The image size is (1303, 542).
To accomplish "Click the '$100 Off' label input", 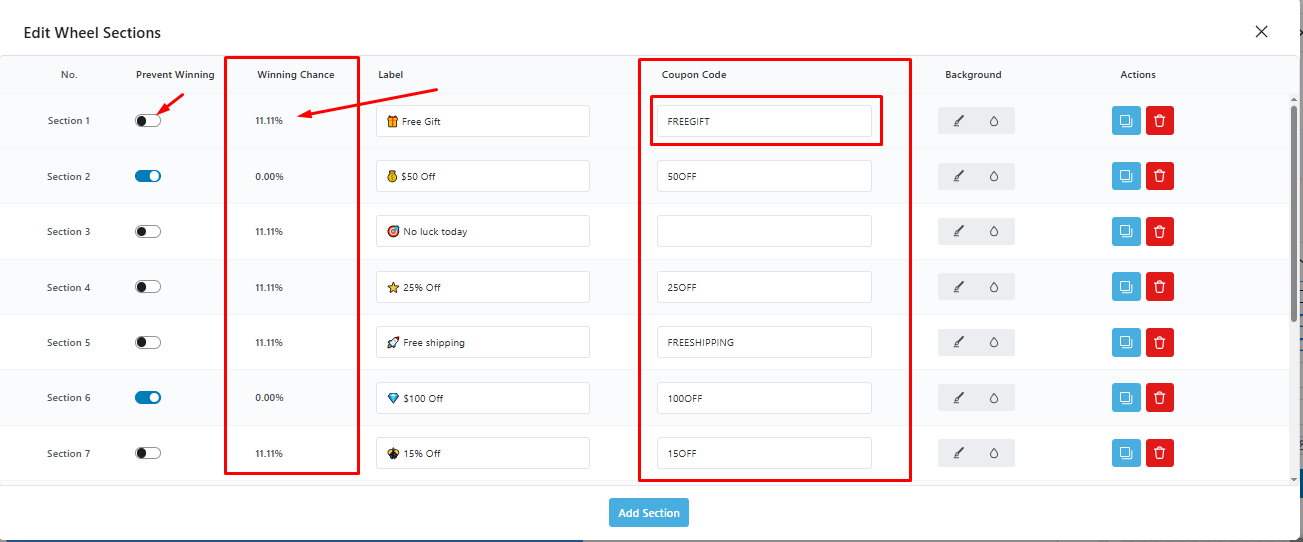I will pos(483,397).
